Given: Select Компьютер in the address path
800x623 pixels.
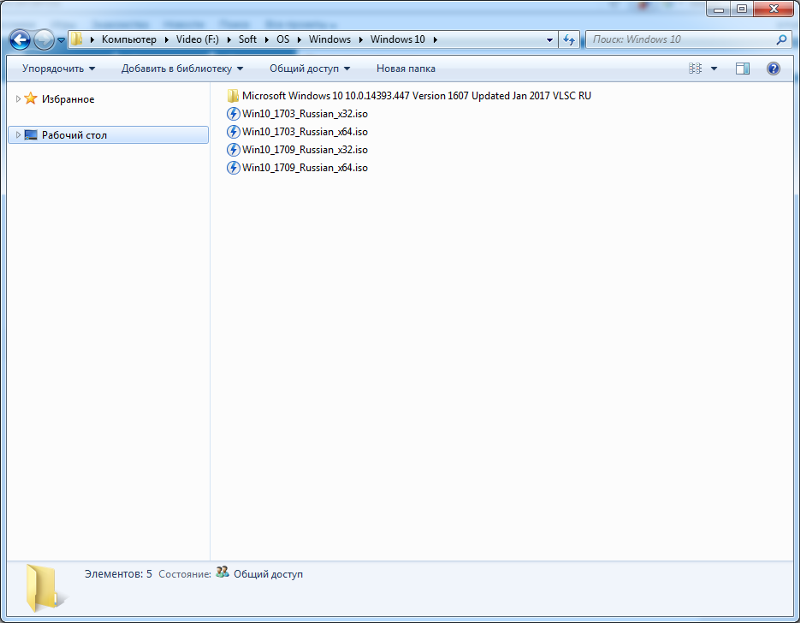Looking at the screenshot, I should [129, 39].
